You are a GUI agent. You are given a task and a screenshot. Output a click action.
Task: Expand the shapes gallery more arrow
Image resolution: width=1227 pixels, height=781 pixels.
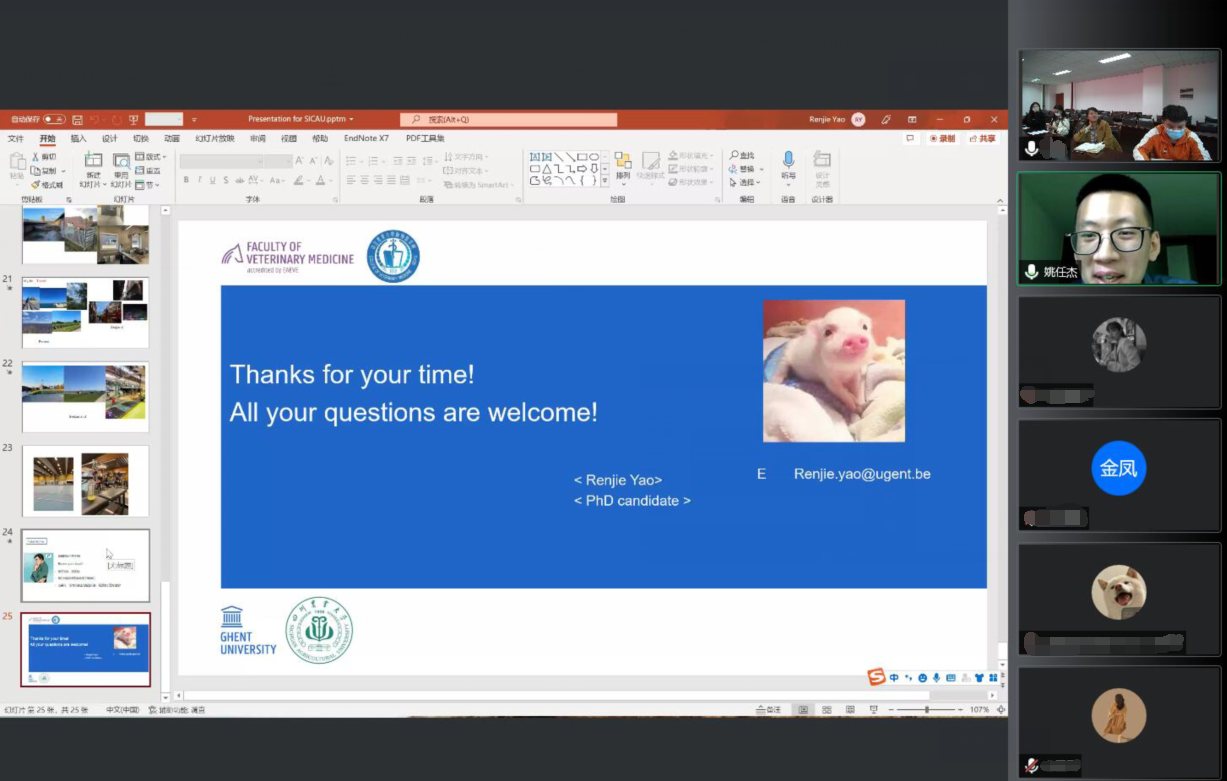pyautogui.click(x=604, y=182)
